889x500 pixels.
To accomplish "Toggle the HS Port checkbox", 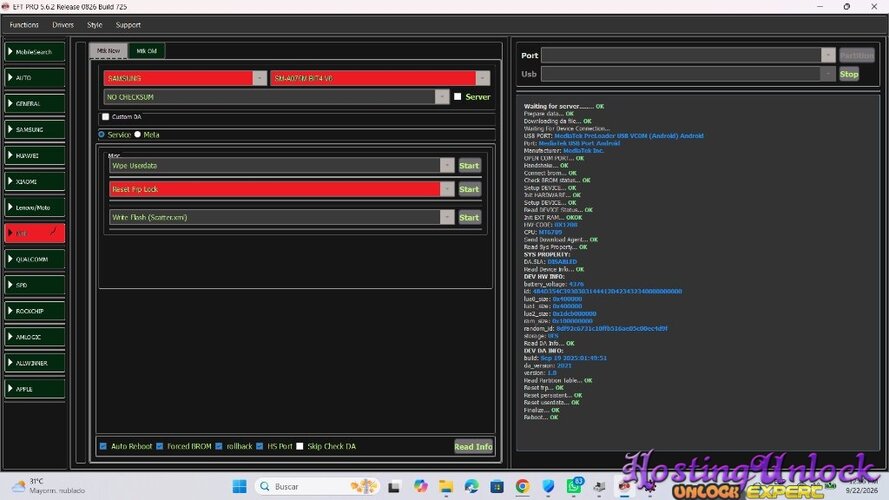I will click(x=260, y=447).
